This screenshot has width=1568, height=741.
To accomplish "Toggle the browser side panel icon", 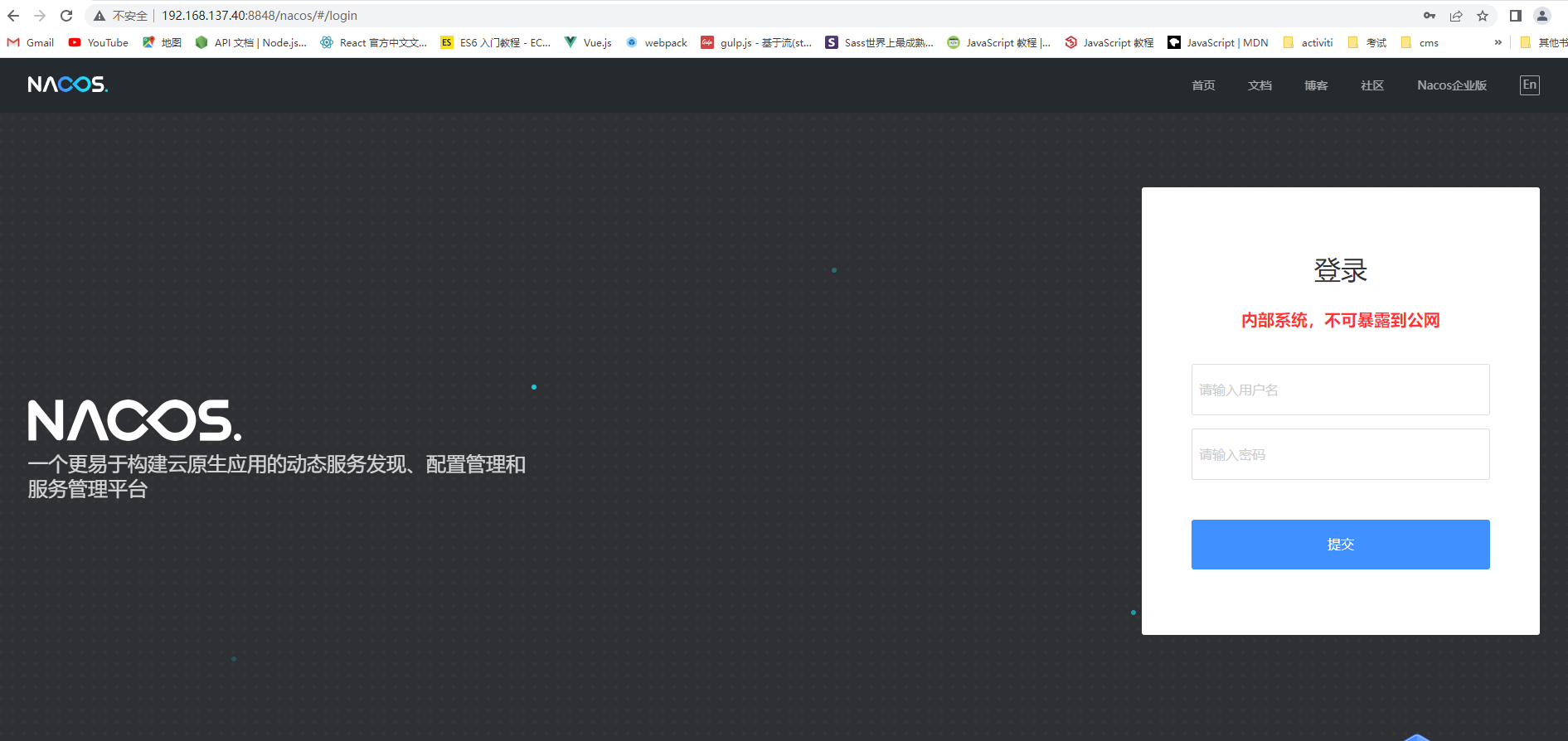I will pos(1516,16).
